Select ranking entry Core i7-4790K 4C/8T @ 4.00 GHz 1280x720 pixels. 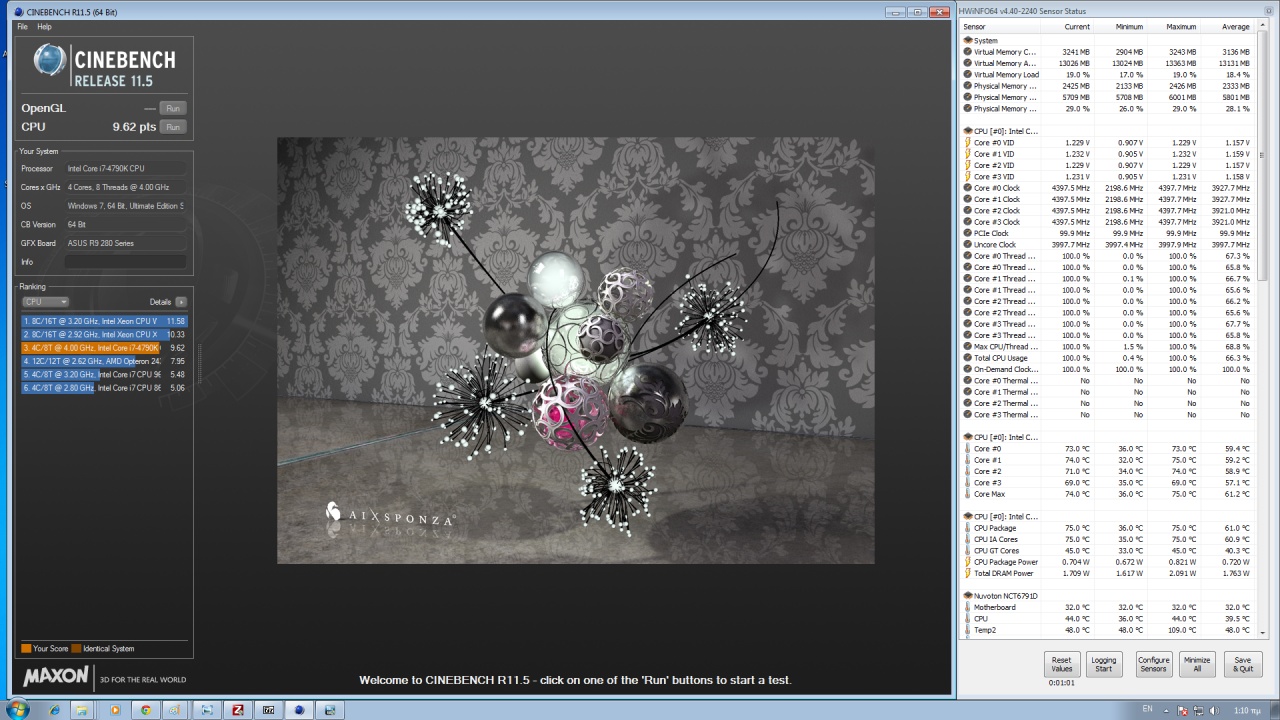pyautogui.click(x=104, y=348)
